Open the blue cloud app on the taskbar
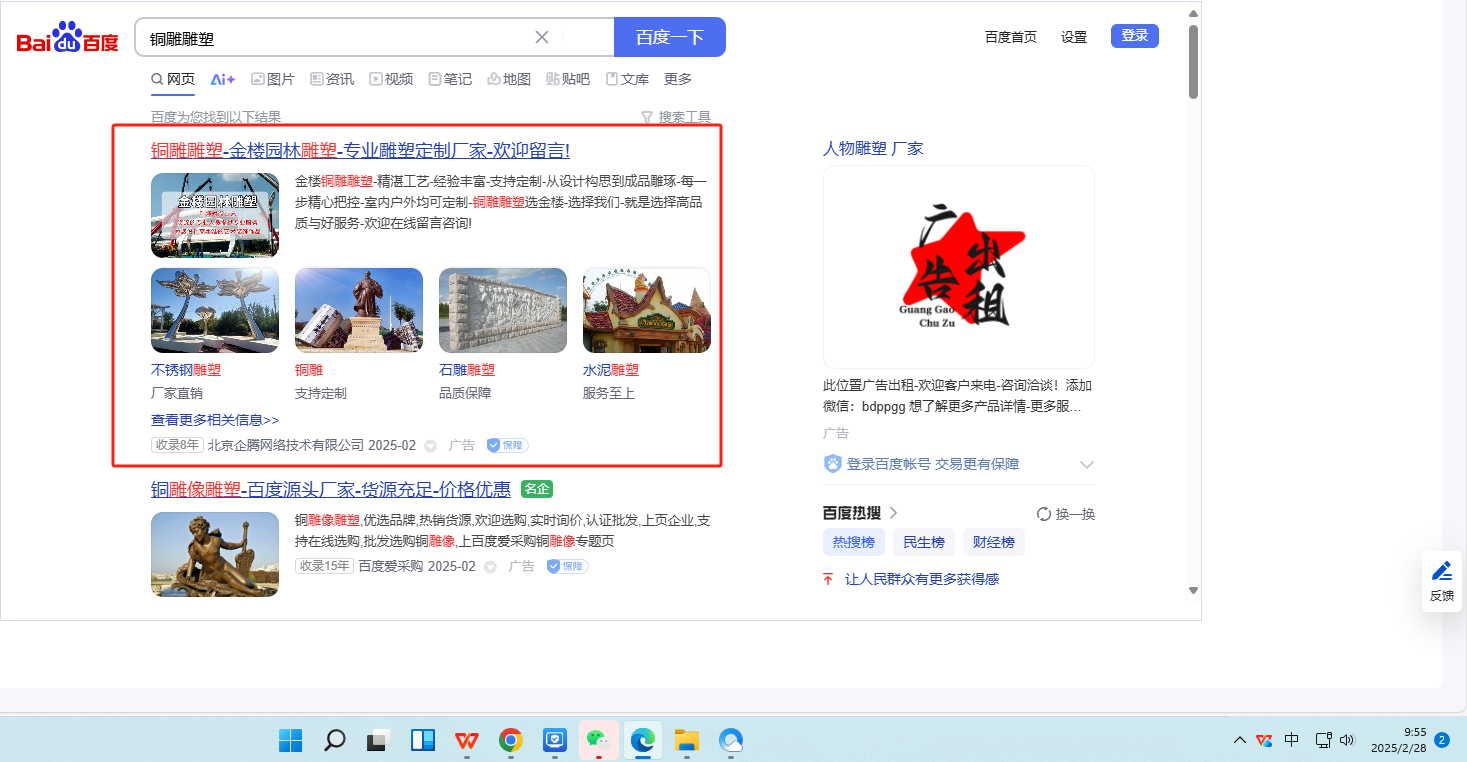This screenshot has width=1467, height=762. pos(731,740)
